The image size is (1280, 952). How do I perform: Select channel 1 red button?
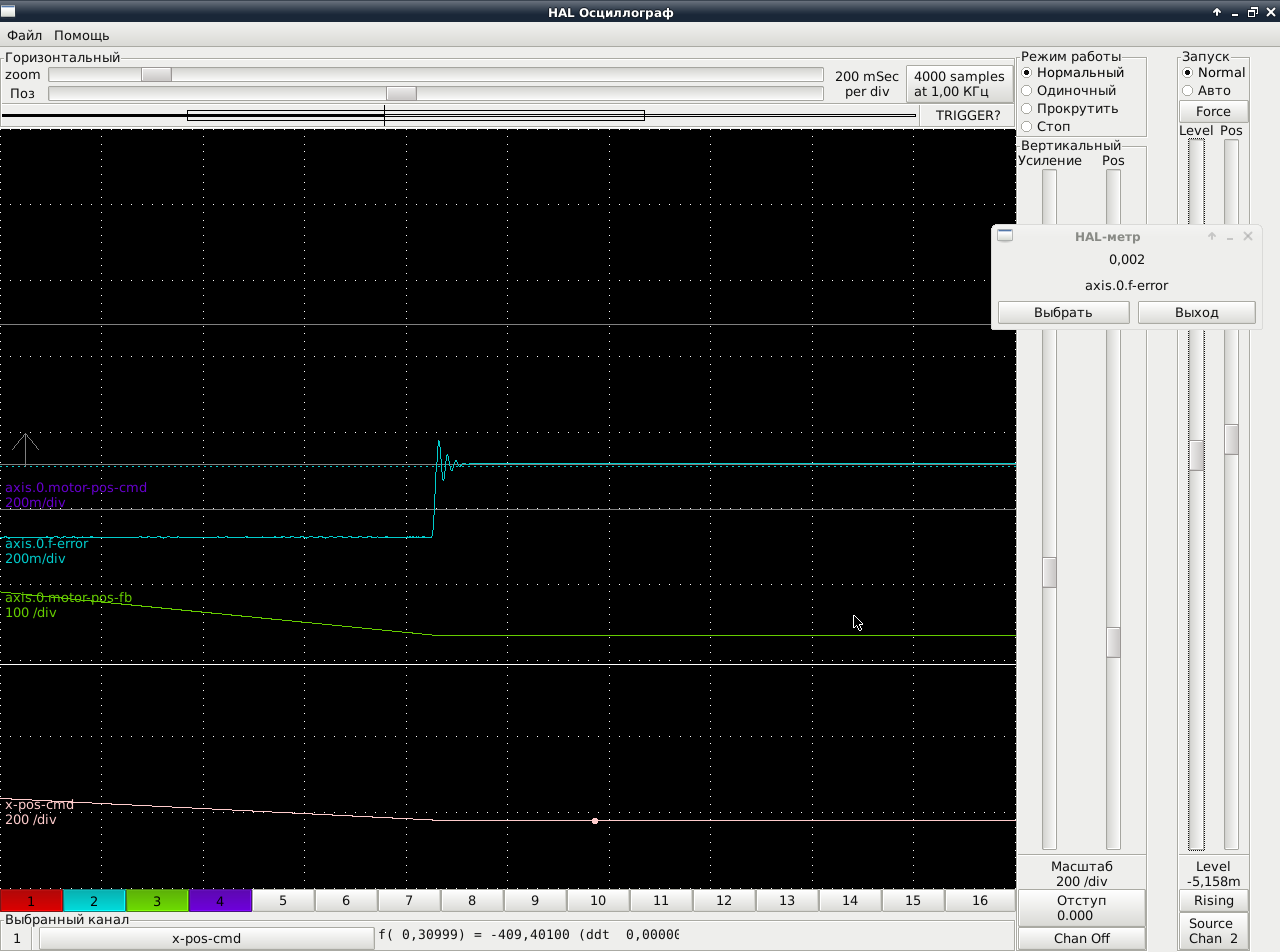(31, 901)
